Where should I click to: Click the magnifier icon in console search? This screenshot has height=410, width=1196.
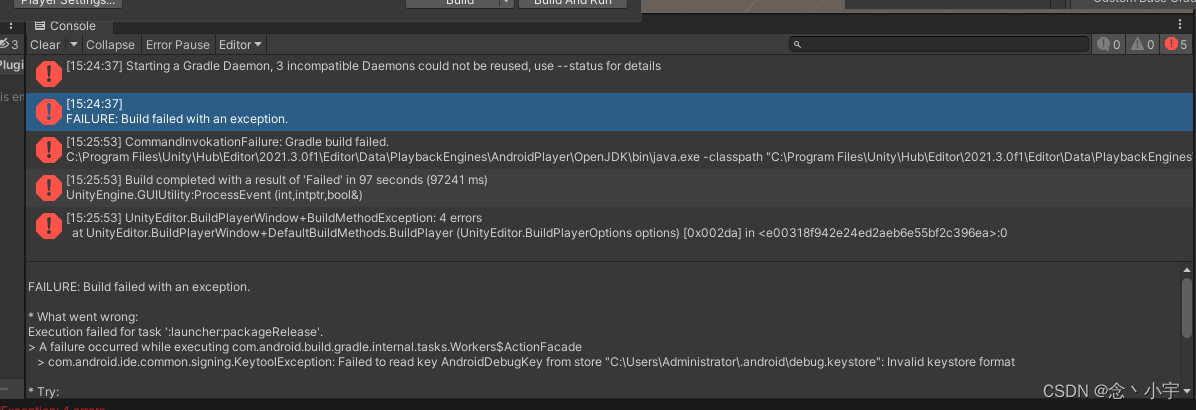tap(798, 45)
